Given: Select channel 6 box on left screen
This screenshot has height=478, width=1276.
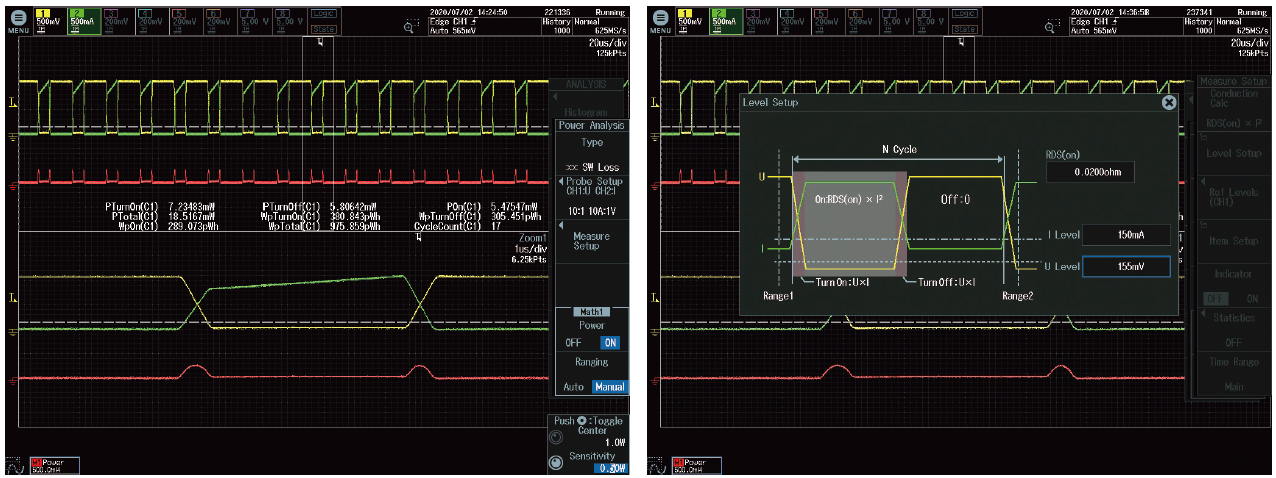Looking at the screenshot, I should tap(220, 21).
